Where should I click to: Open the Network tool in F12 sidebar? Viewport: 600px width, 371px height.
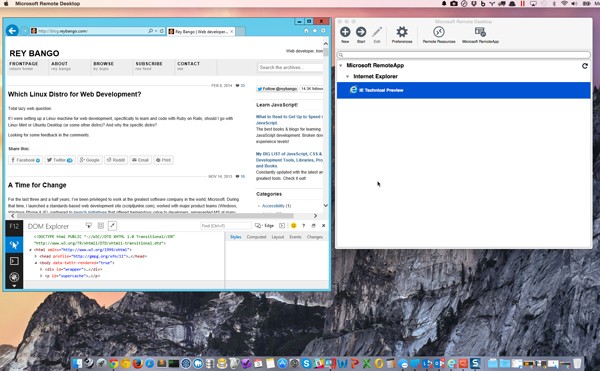coord(14,277)
